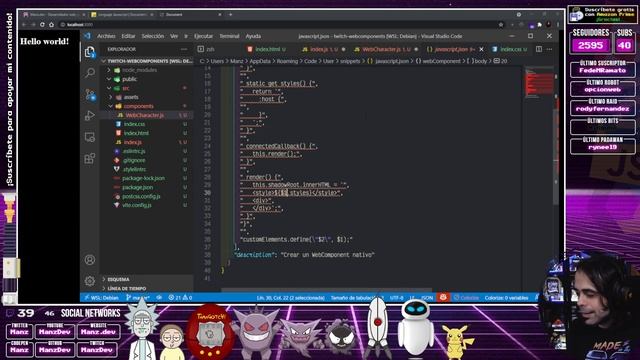The image size is (640, 360).
Task: Click the red status bar extension icon
Action: click(x=443, y=297)
